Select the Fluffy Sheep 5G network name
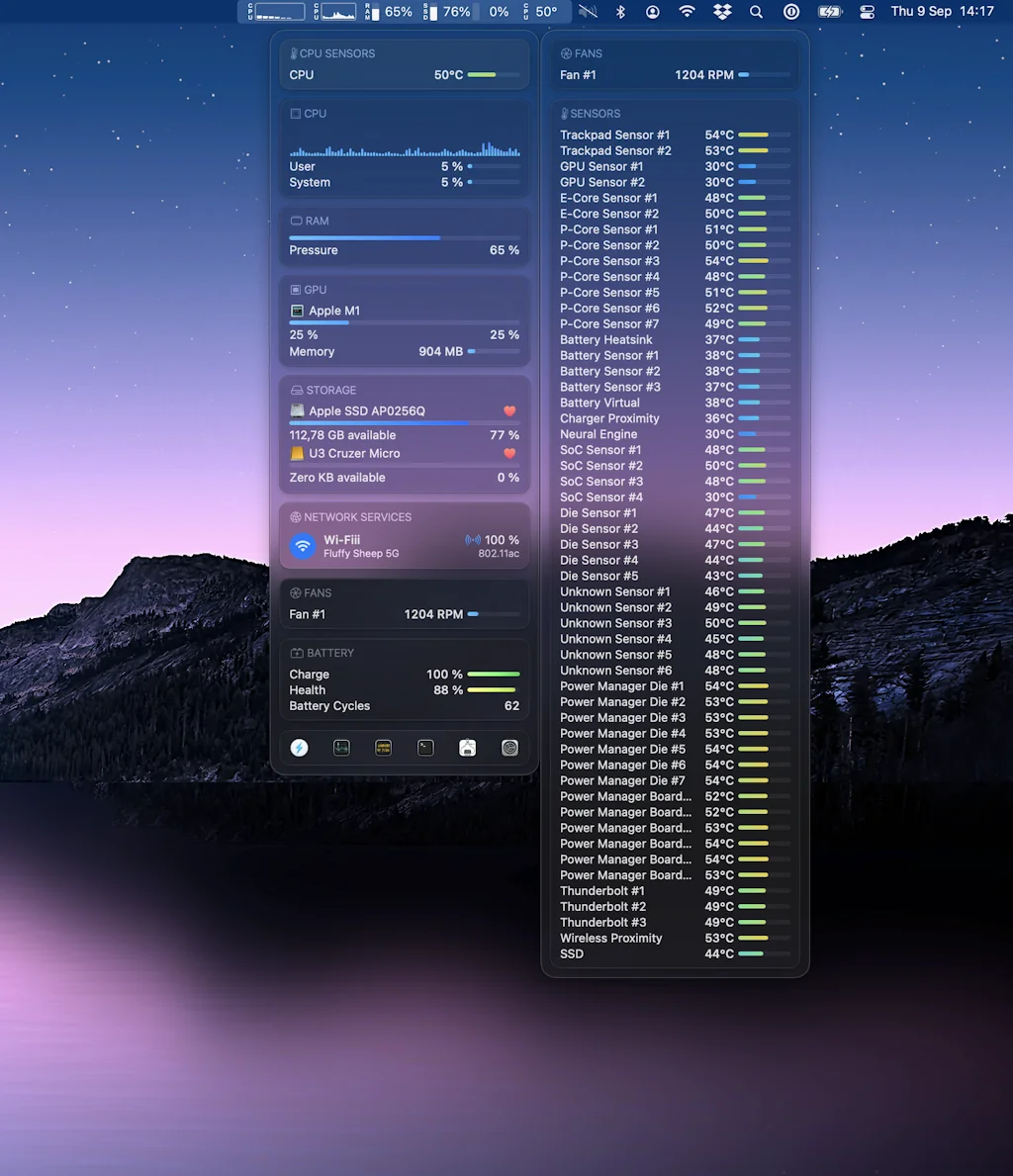Screen dimensions: 1013x1176 361,553
